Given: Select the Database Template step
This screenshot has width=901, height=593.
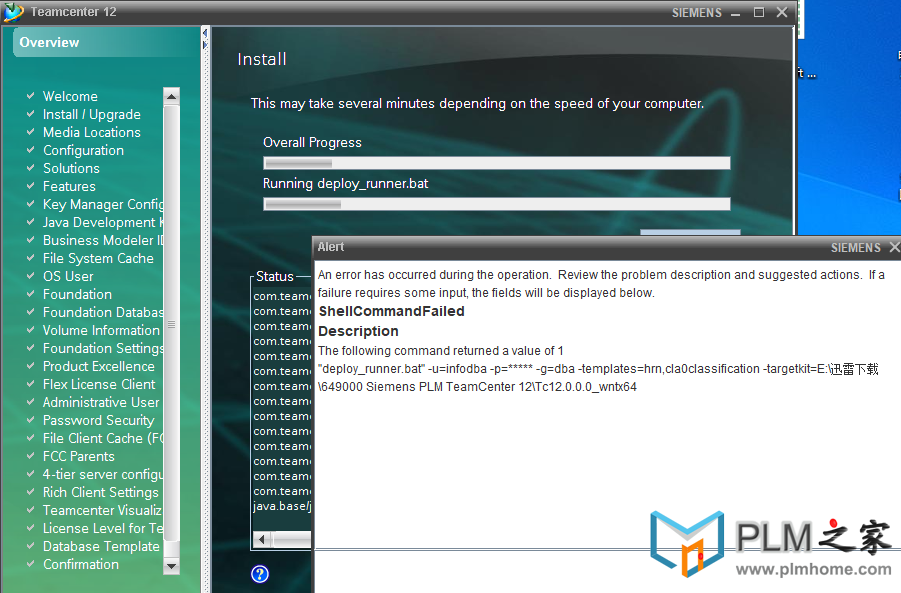Looking at the screenshot, I should coord(101,546).
